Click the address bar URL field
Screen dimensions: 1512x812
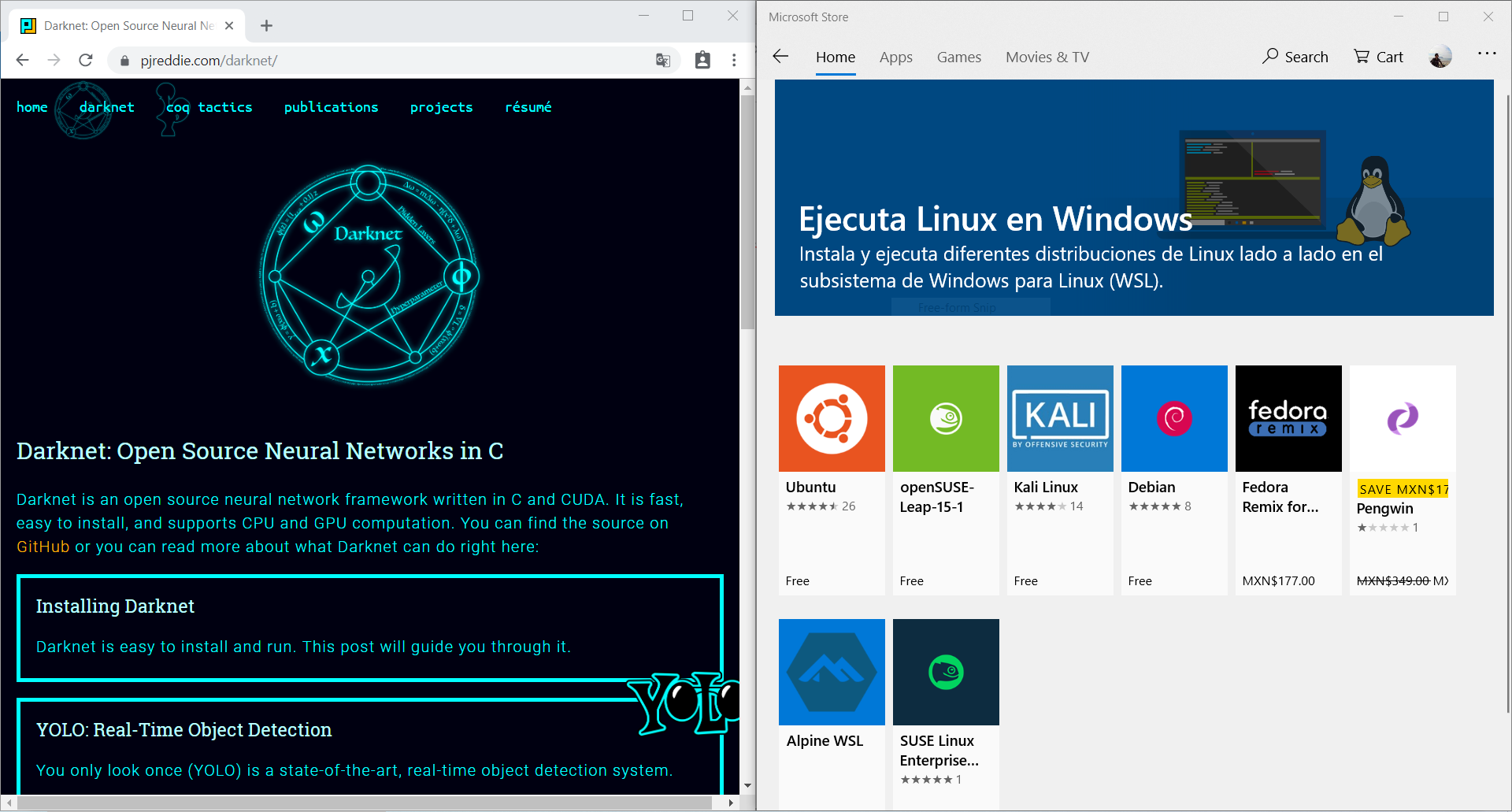tap(394, 61)
